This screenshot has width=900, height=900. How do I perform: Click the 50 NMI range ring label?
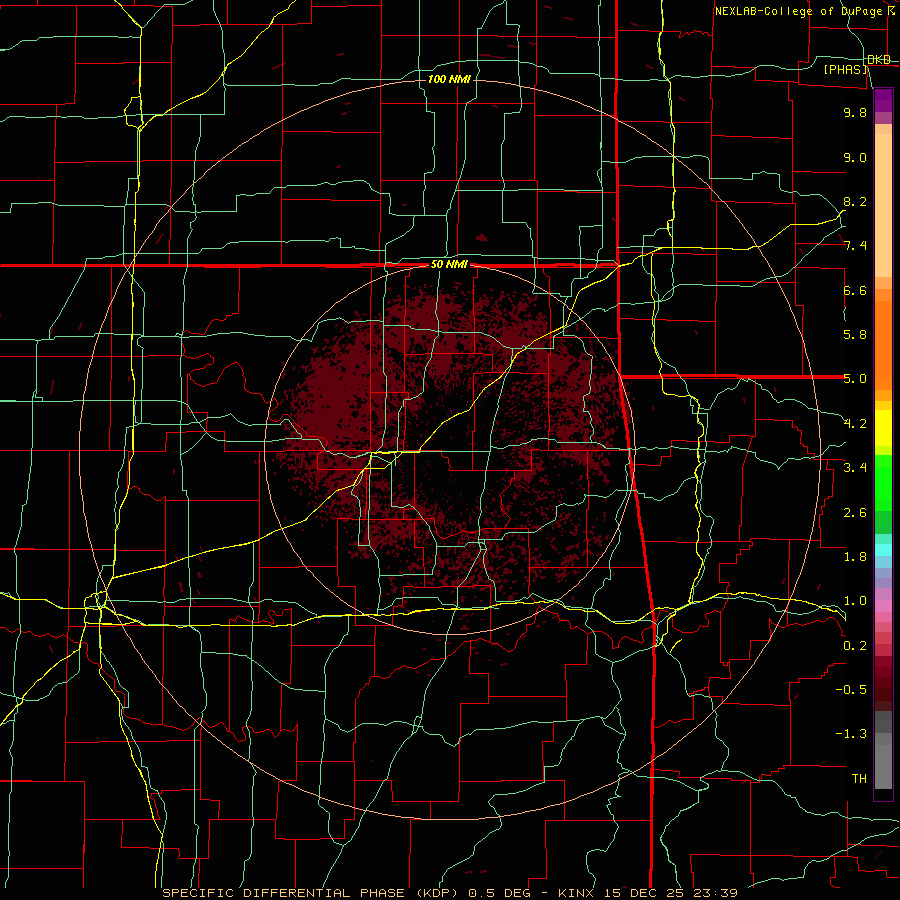point(449,265)
